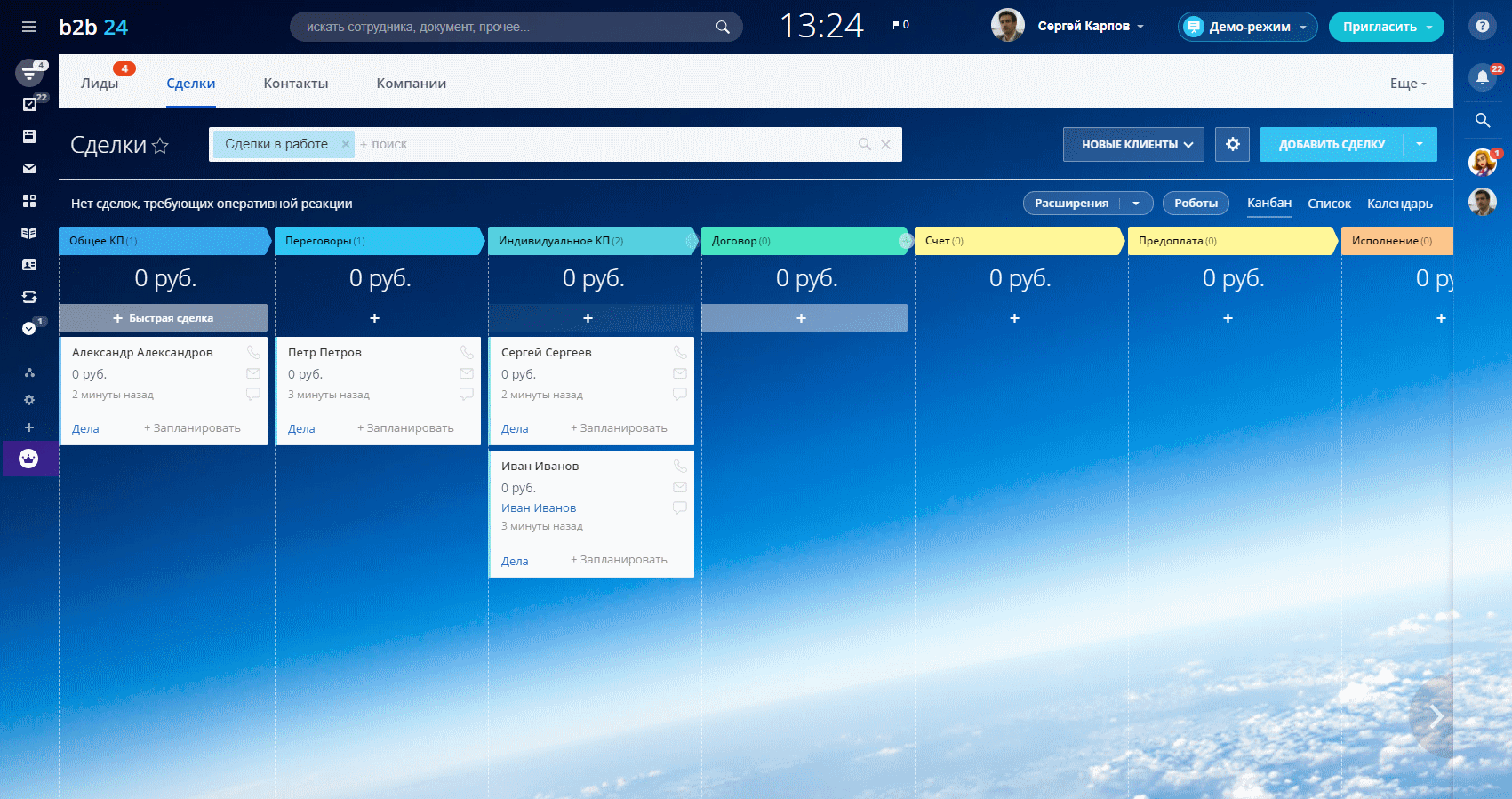The image size is (1512, 799).
Task: Open the notifications bell with badge 22
Action: click(x=1482, y=77)
